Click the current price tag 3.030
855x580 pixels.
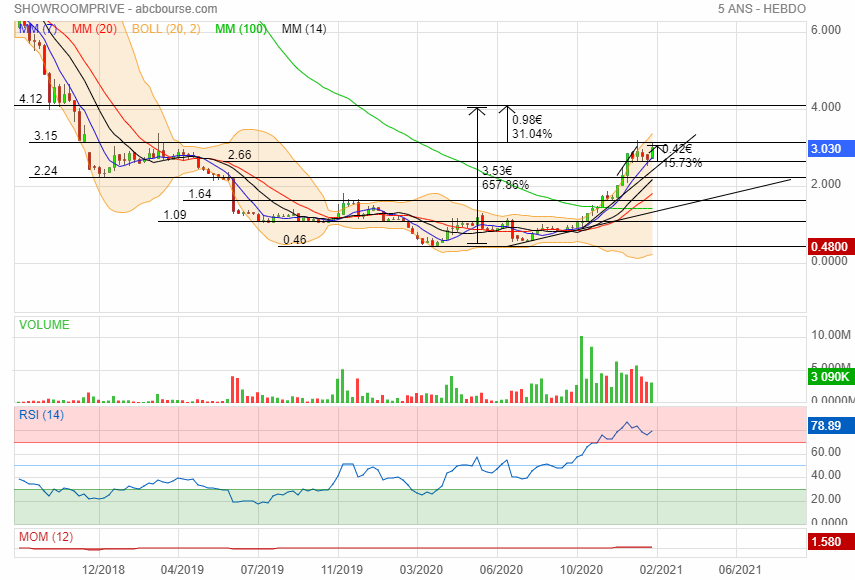click(830, 149)
